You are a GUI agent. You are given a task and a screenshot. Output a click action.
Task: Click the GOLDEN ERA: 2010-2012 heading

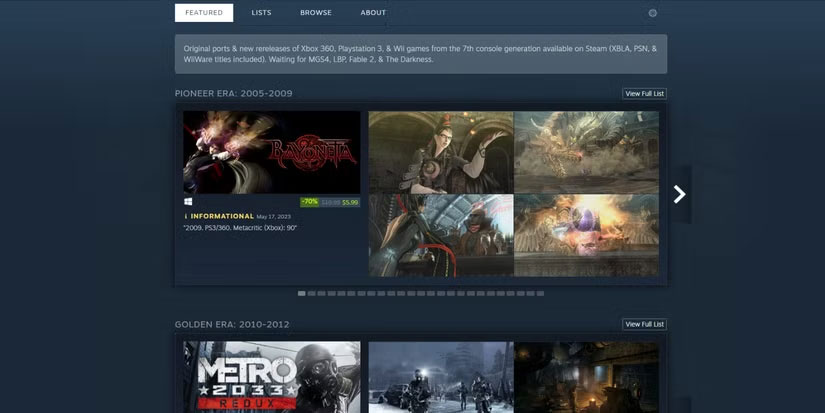pos(232,325)
